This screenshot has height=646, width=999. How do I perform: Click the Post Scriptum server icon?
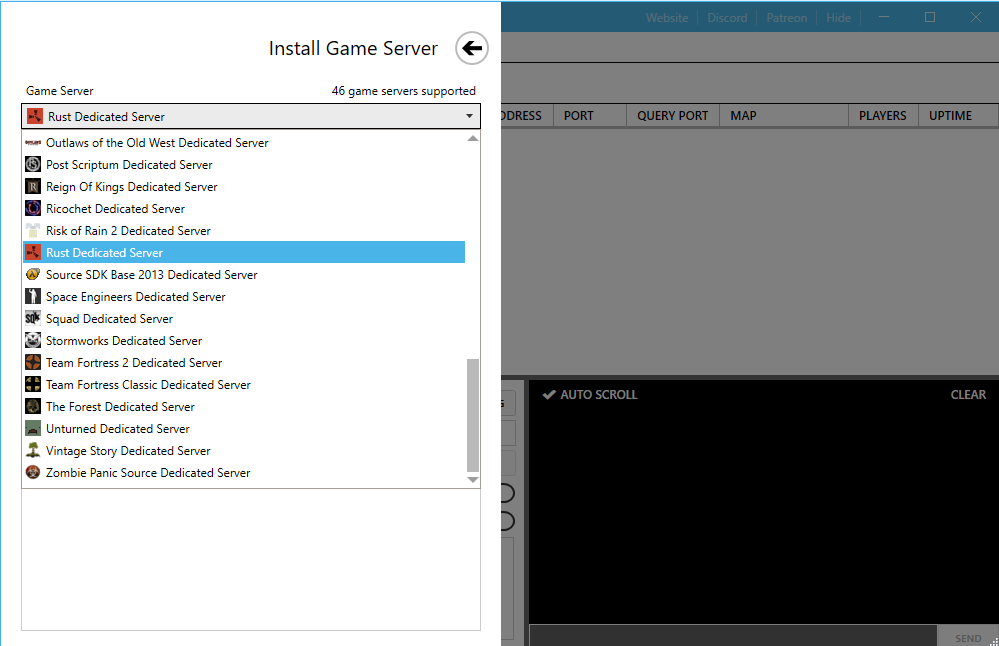tap(33, 164)
